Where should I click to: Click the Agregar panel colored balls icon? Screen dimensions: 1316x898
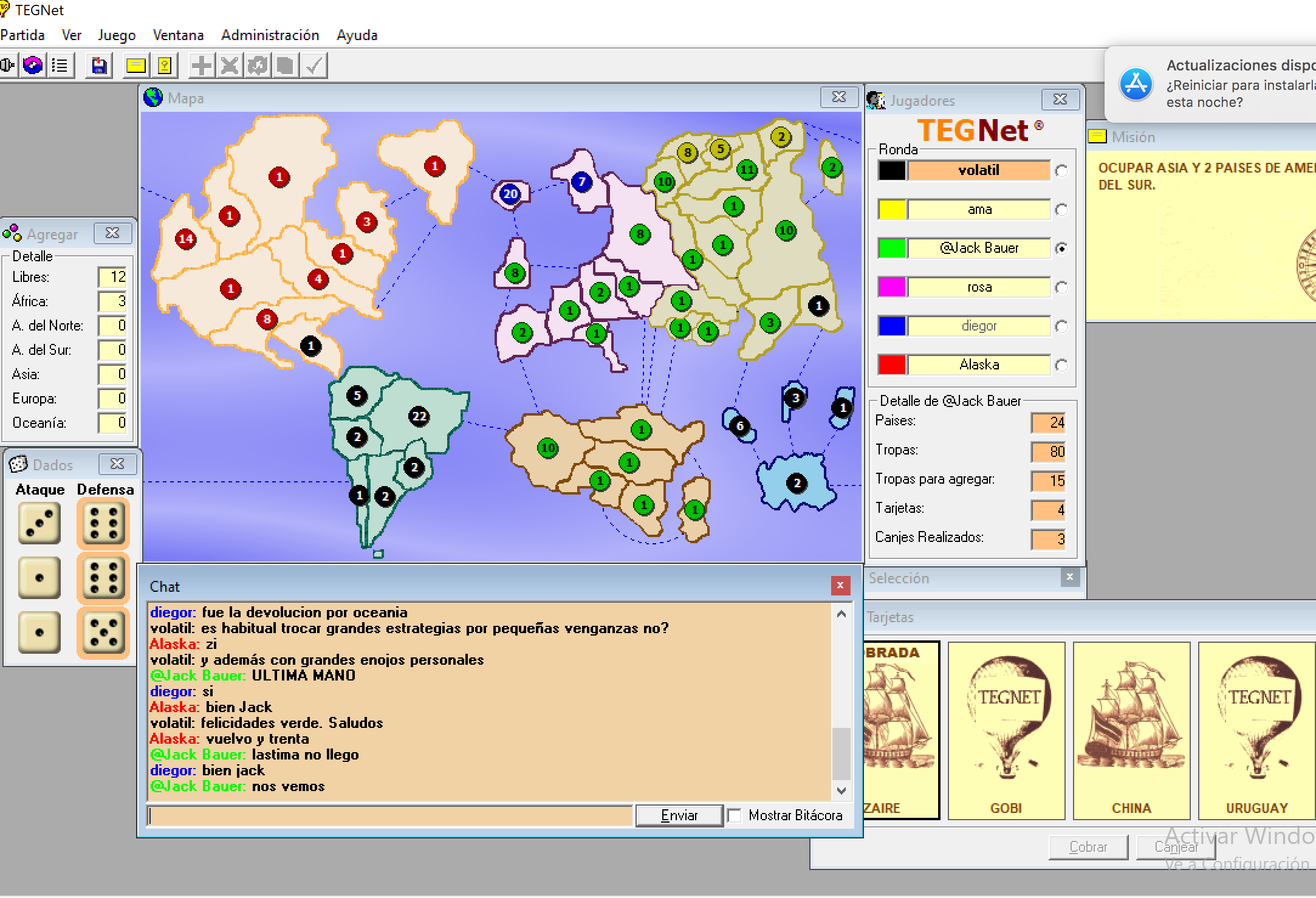pos(12,233)
